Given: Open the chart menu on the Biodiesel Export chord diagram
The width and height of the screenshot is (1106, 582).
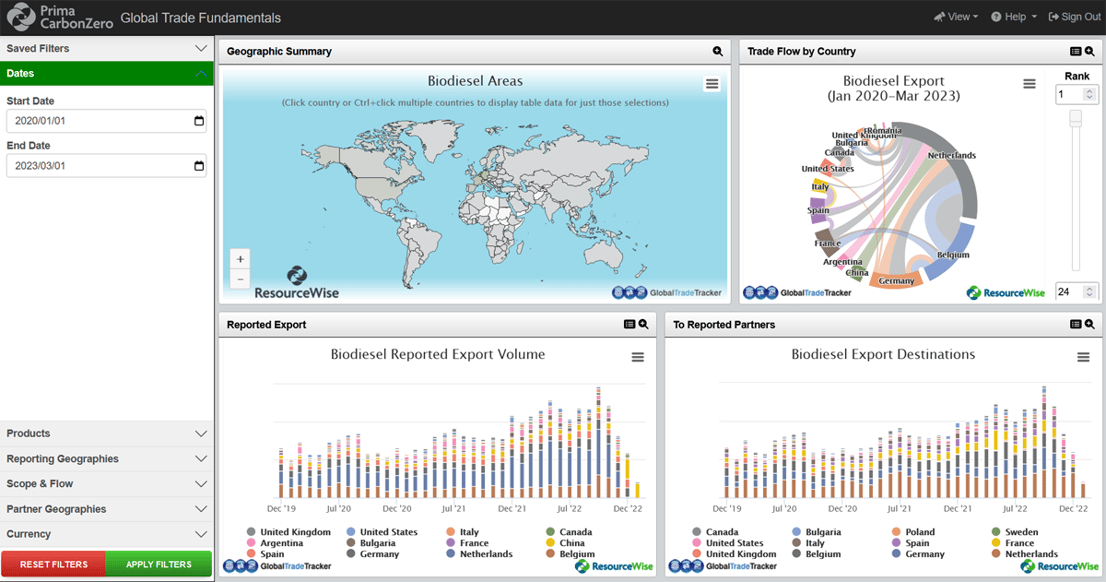Looking at the screenshot, I should point(1029,84).
